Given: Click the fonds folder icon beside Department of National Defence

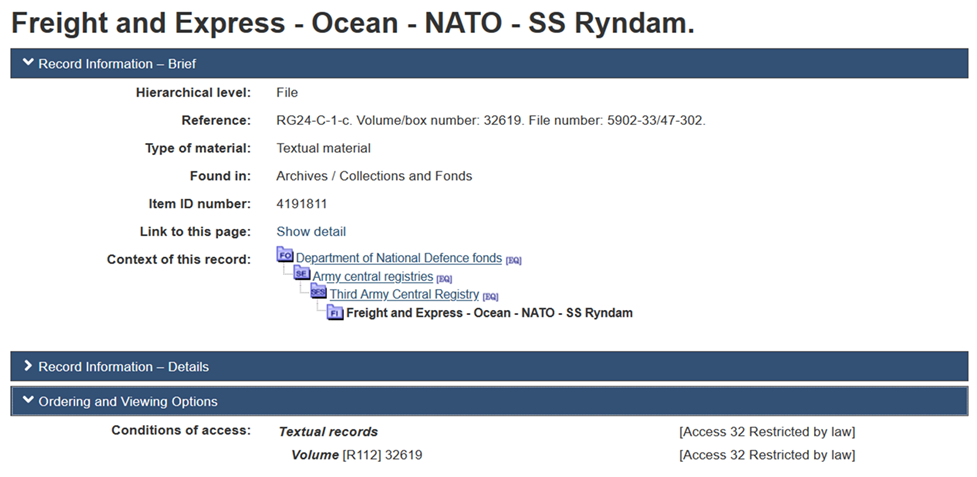Looking at the screenshot, I should click(x=285, y=256).
